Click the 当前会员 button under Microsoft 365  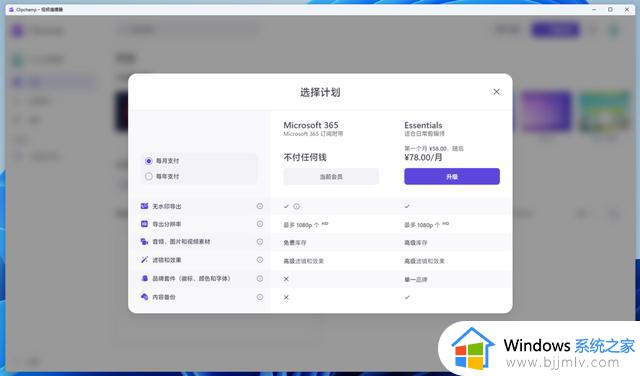(331, 177)
